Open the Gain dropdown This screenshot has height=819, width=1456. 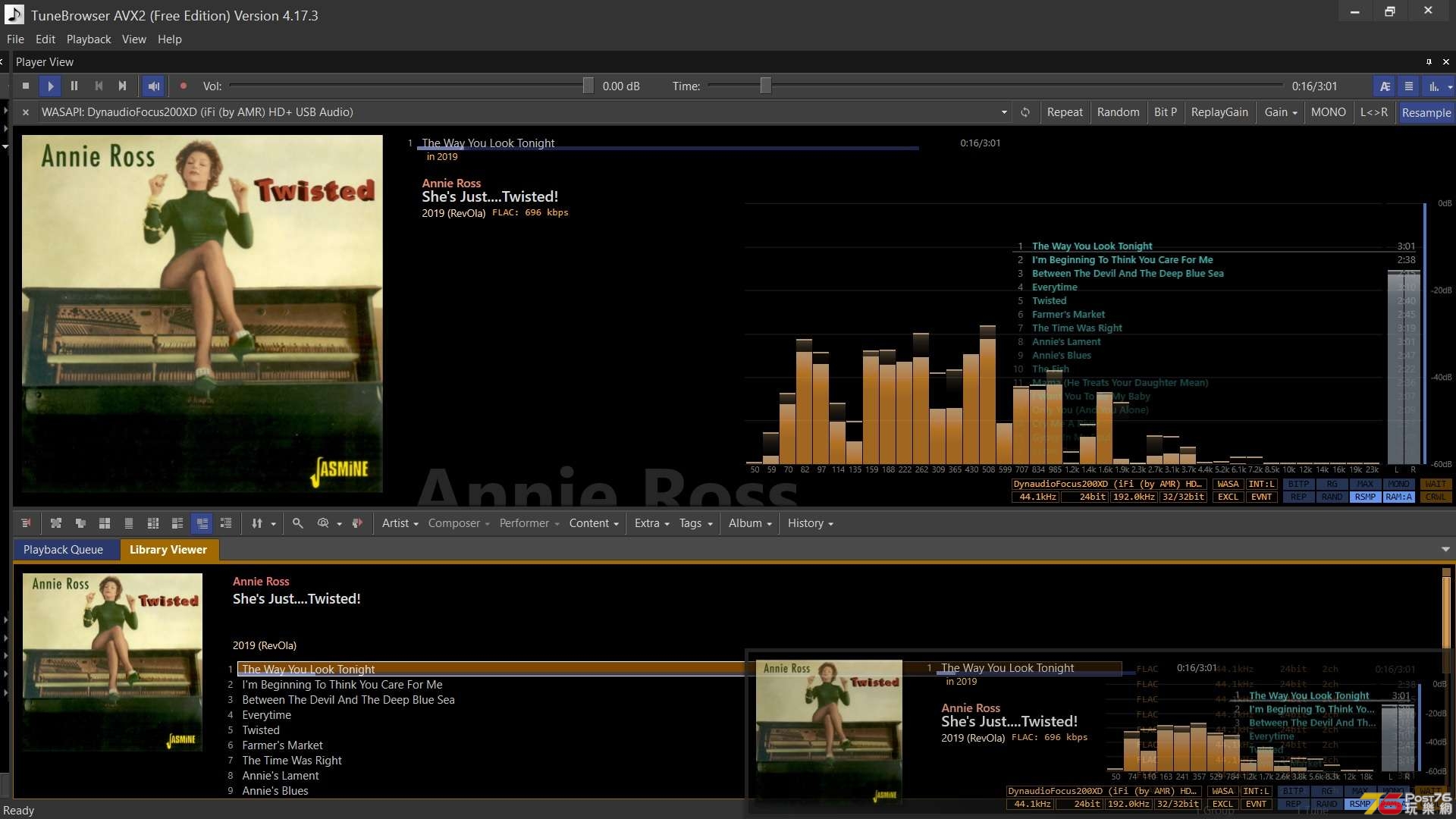1281,112
